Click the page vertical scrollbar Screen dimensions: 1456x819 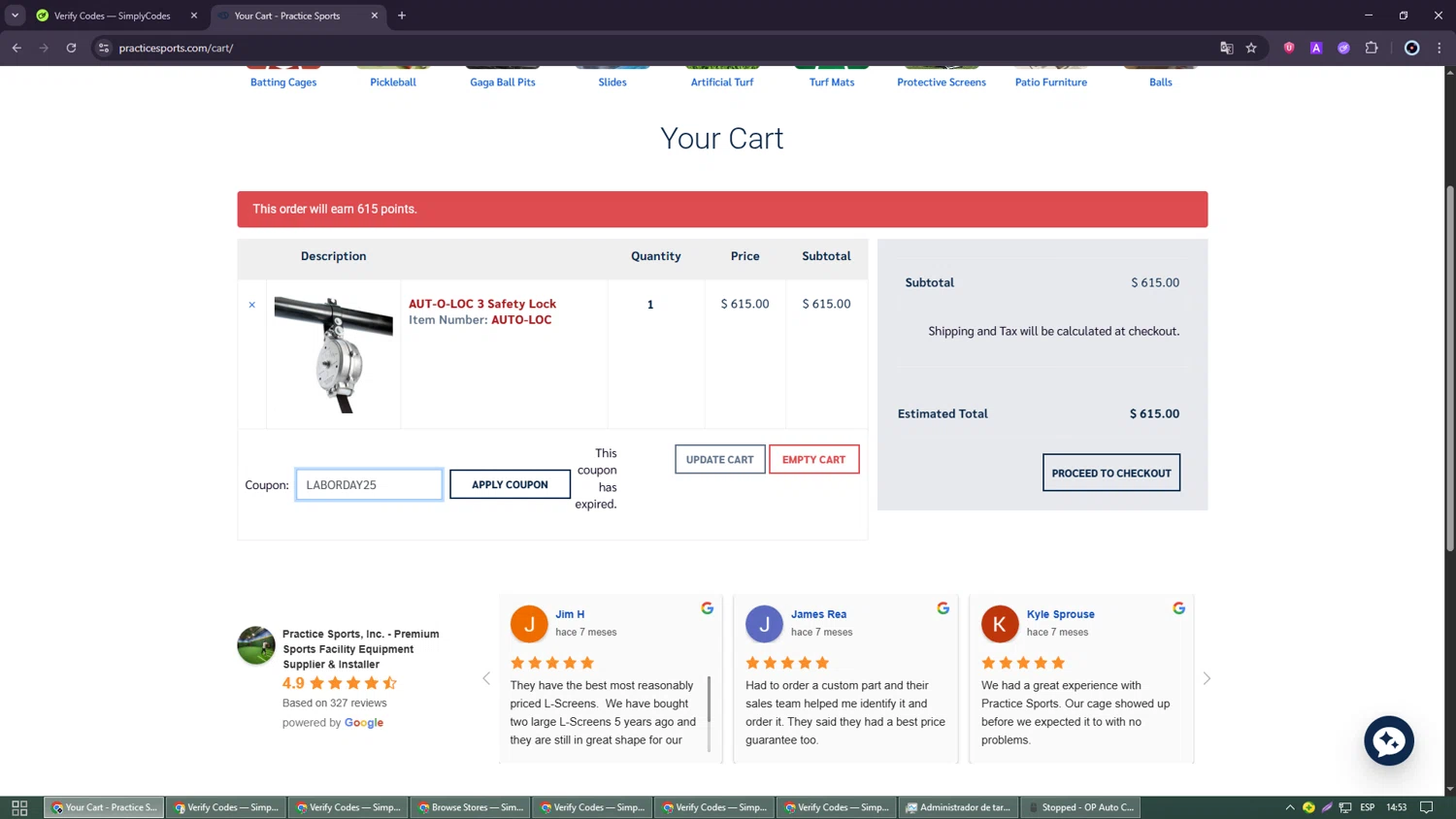click(x=1450, y=369)
